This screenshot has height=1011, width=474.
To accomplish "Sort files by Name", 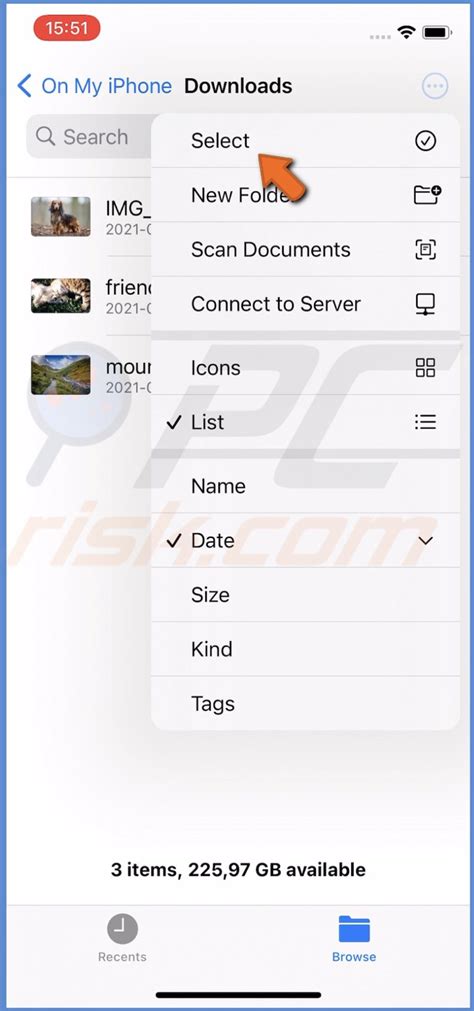I will click(306, 486).
